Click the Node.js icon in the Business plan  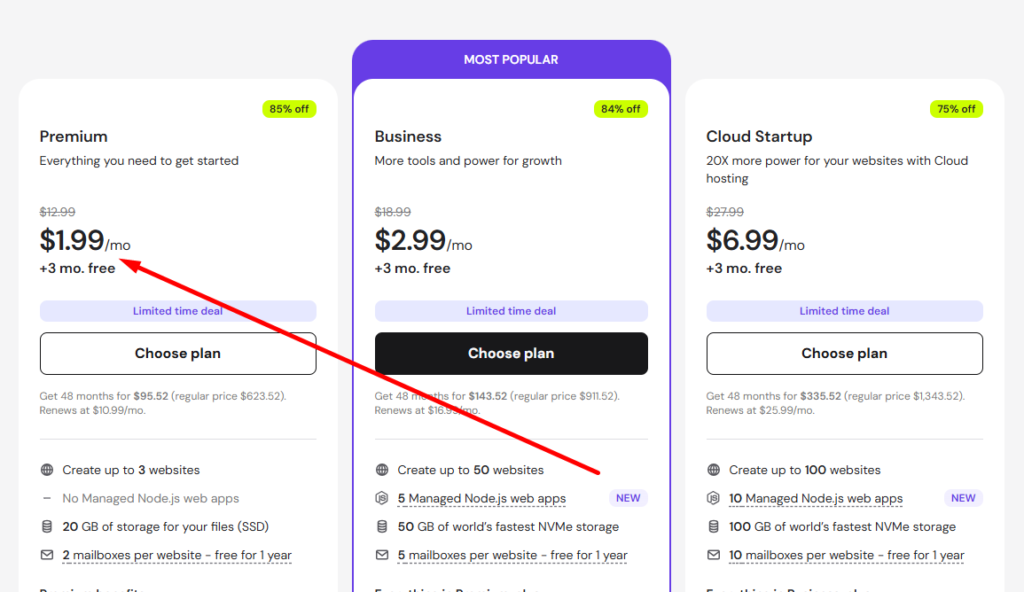click(381, 497)
